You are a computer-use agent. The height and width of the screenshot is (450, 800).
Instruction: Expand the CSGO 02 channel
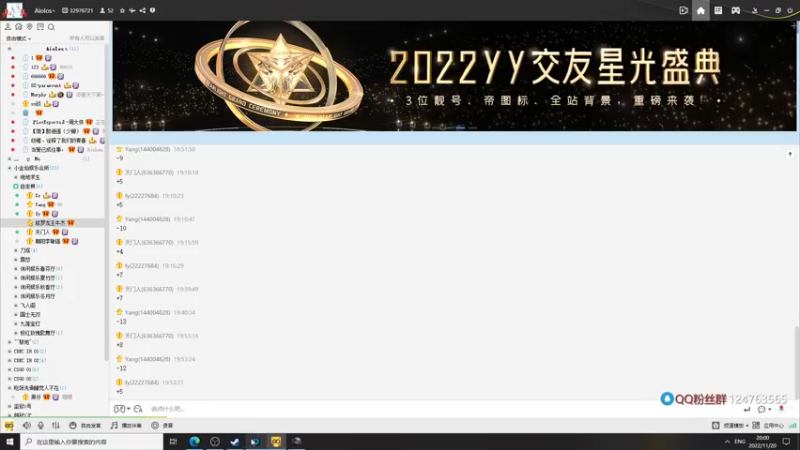pyautogui.click(x=10, y=379)
